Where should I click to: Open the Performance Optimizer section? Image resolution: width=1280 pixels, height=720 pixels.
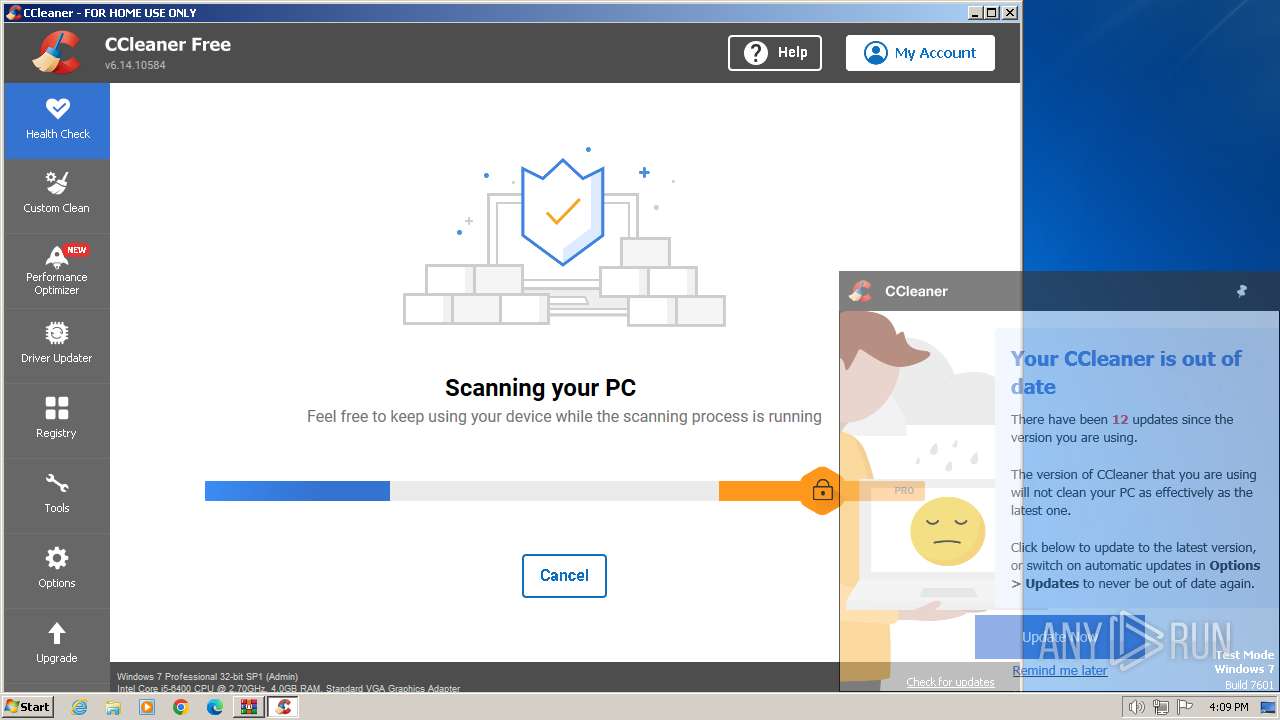coord(57,271)
